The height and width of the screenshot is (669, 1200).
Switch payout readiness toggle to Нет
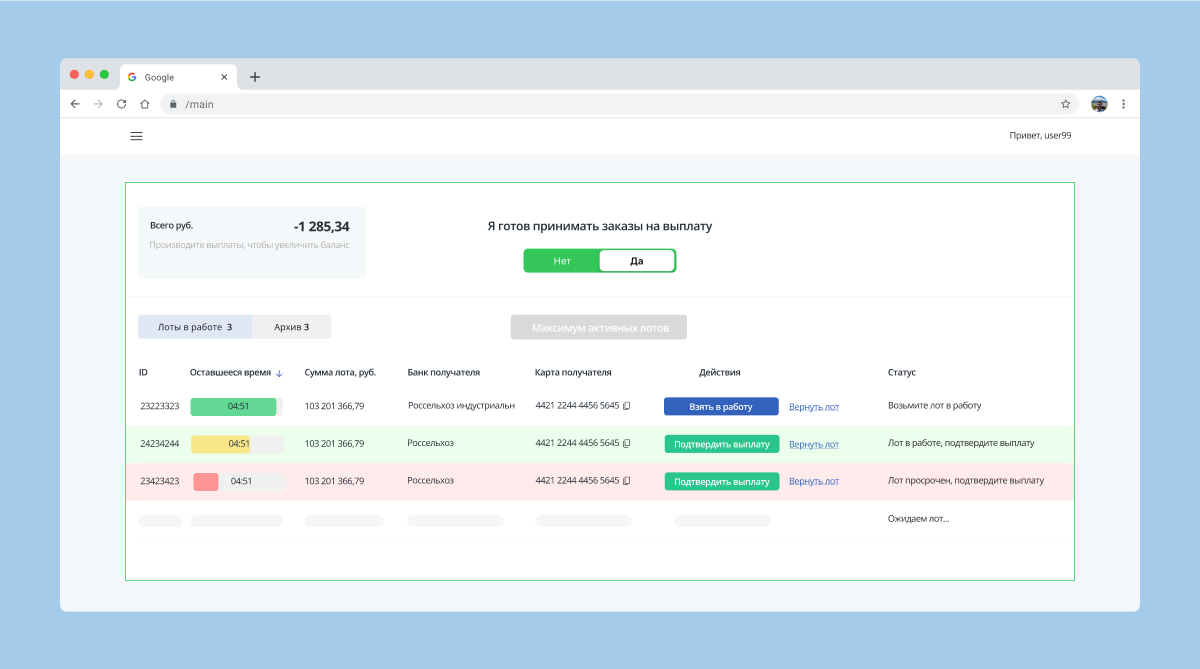click(x=562, y=261)
